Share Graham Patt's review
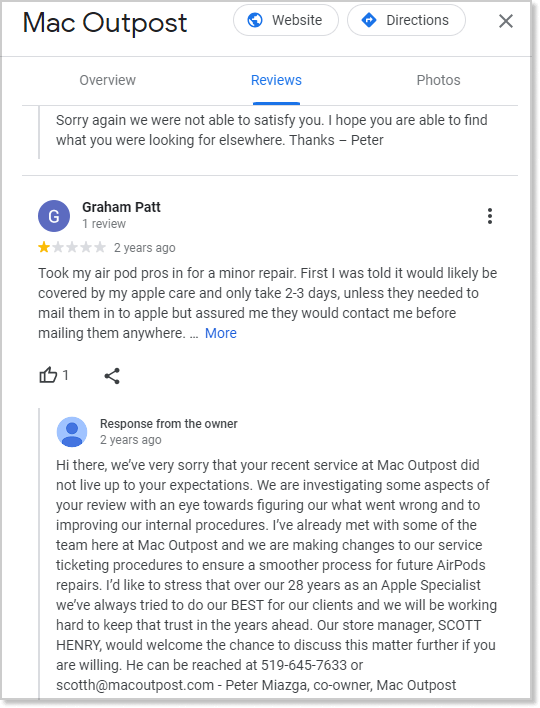Image resolution: width=540 pixels, height=708 pixels. 112,376
